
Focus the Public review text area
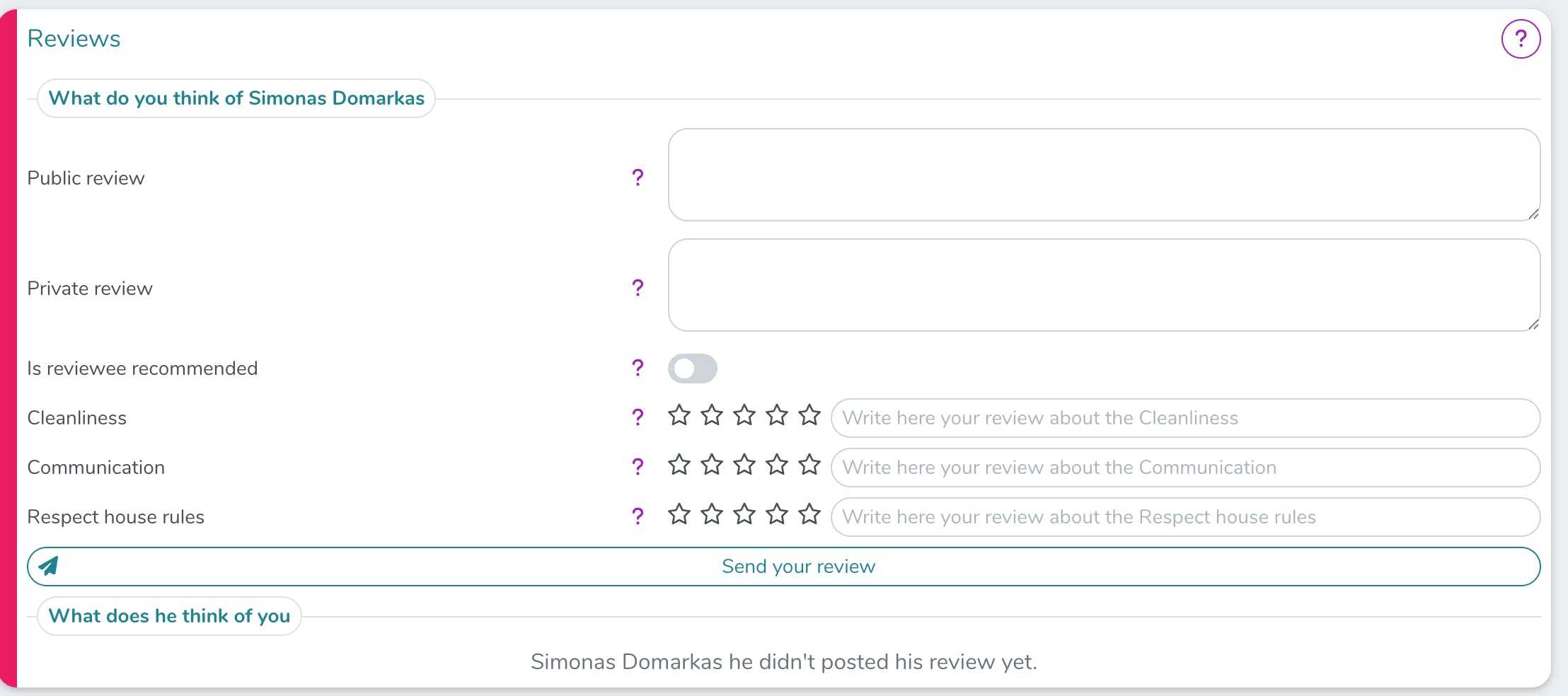click(x=1103, y=175)
